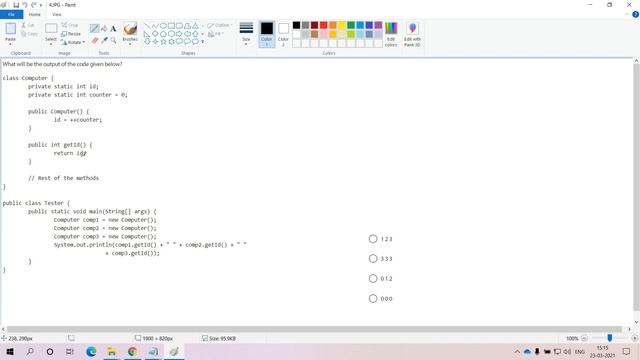Click the Paste clipboard icon

pyautogui.click(x=11, y=29)
